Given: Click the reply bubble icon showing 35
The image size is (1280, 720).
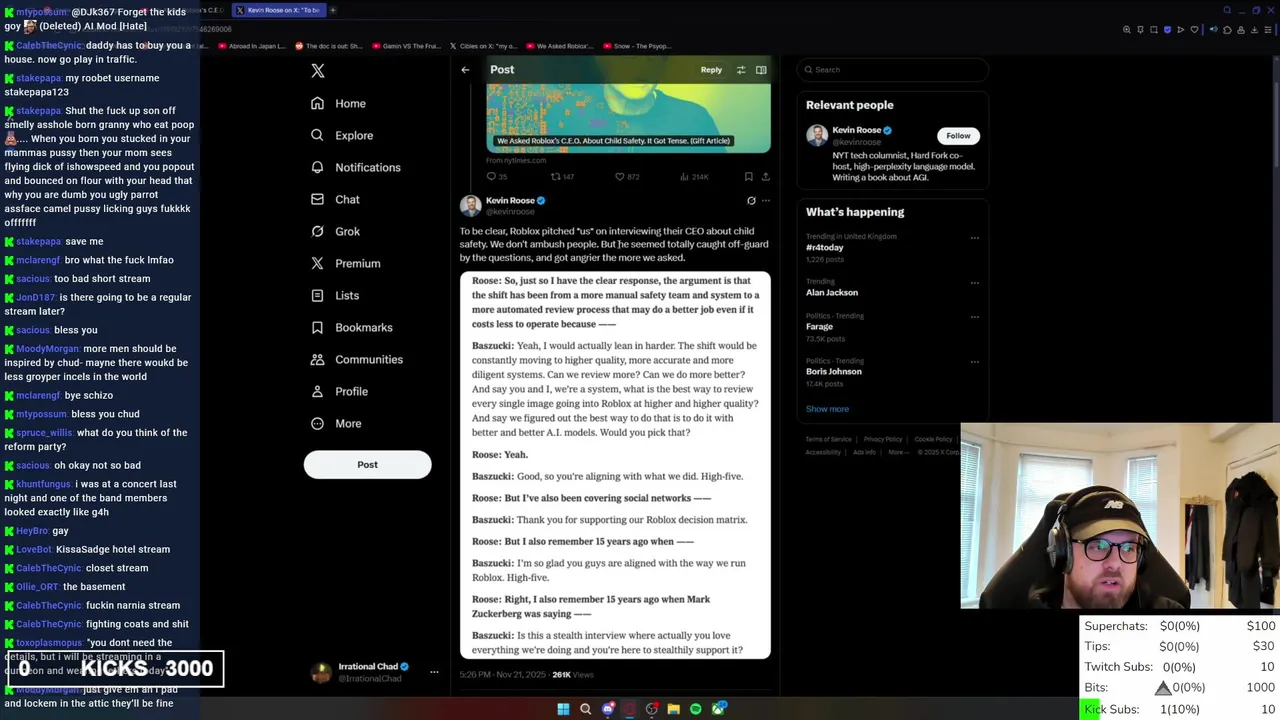Looking at the screenshot, I should pyautogui.click(x=491, y=177).
